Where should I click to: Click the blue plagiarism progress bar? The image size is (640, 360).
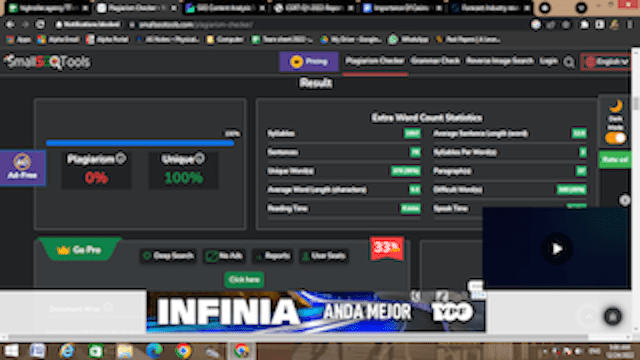coord(140,143)
